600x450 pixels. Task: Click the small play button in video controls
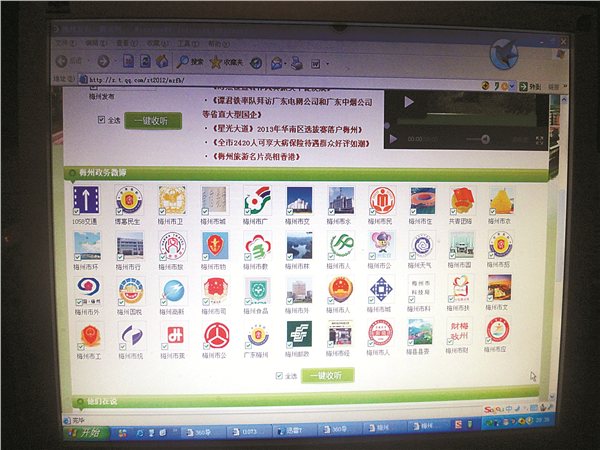[393, 139]
